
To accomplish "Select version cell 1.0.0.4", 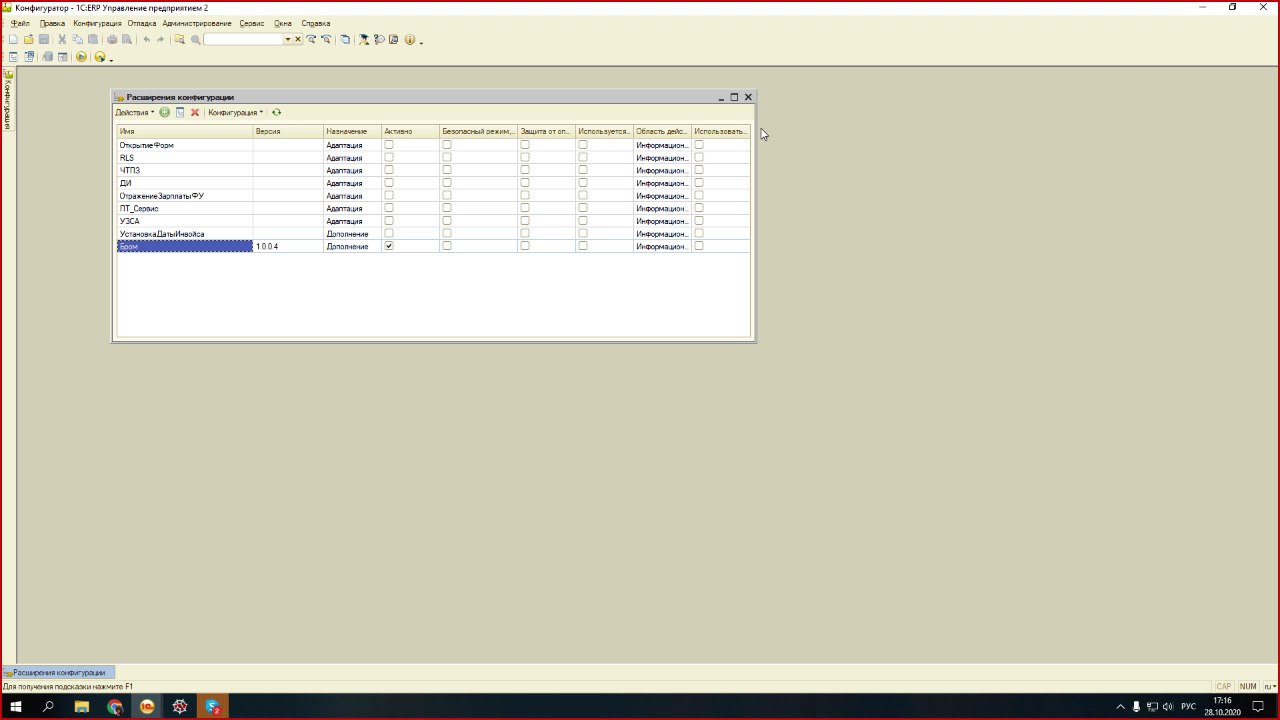I will tap(288, 245).
